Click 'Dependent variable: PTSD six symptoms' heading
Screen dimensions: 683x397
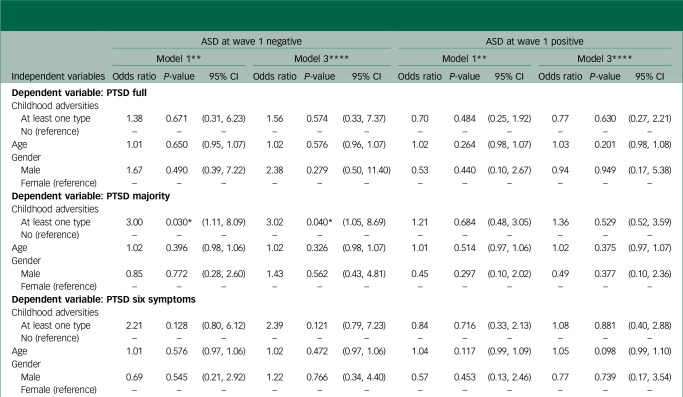point(103,299)
